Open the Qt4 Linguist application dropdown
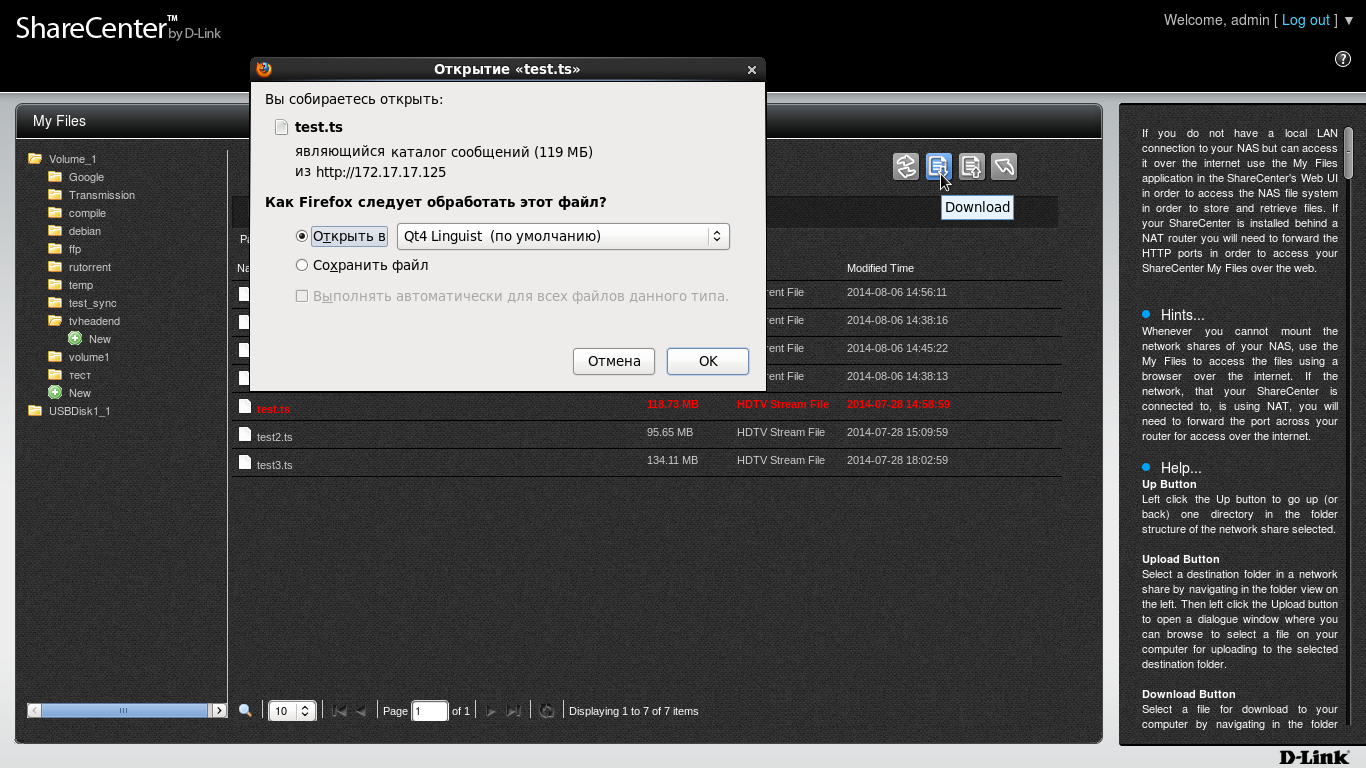Viewport: 1366px width, 768px height. point(563,236)
